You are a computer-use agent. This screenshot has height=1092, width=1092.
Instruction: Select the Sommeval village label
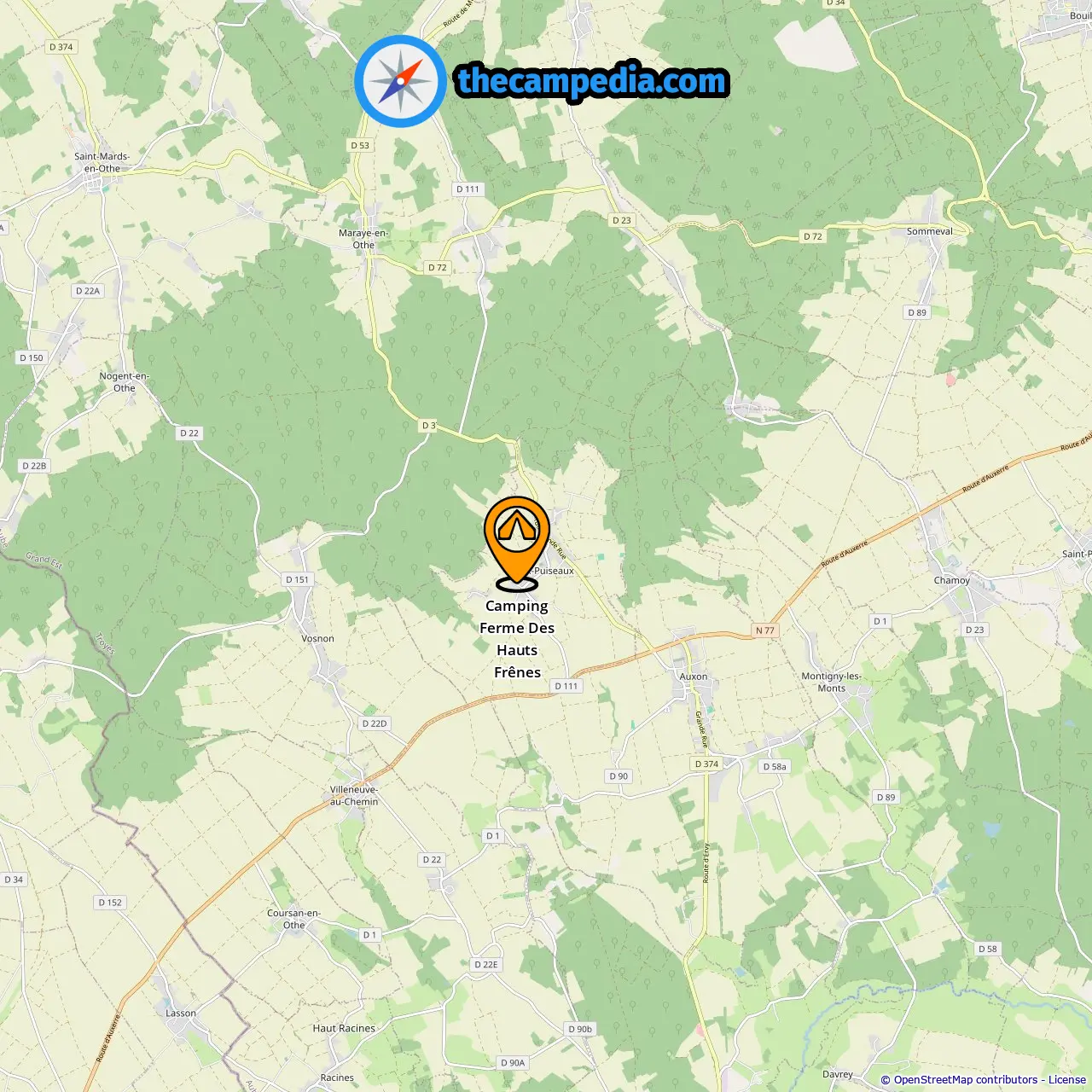930,231
